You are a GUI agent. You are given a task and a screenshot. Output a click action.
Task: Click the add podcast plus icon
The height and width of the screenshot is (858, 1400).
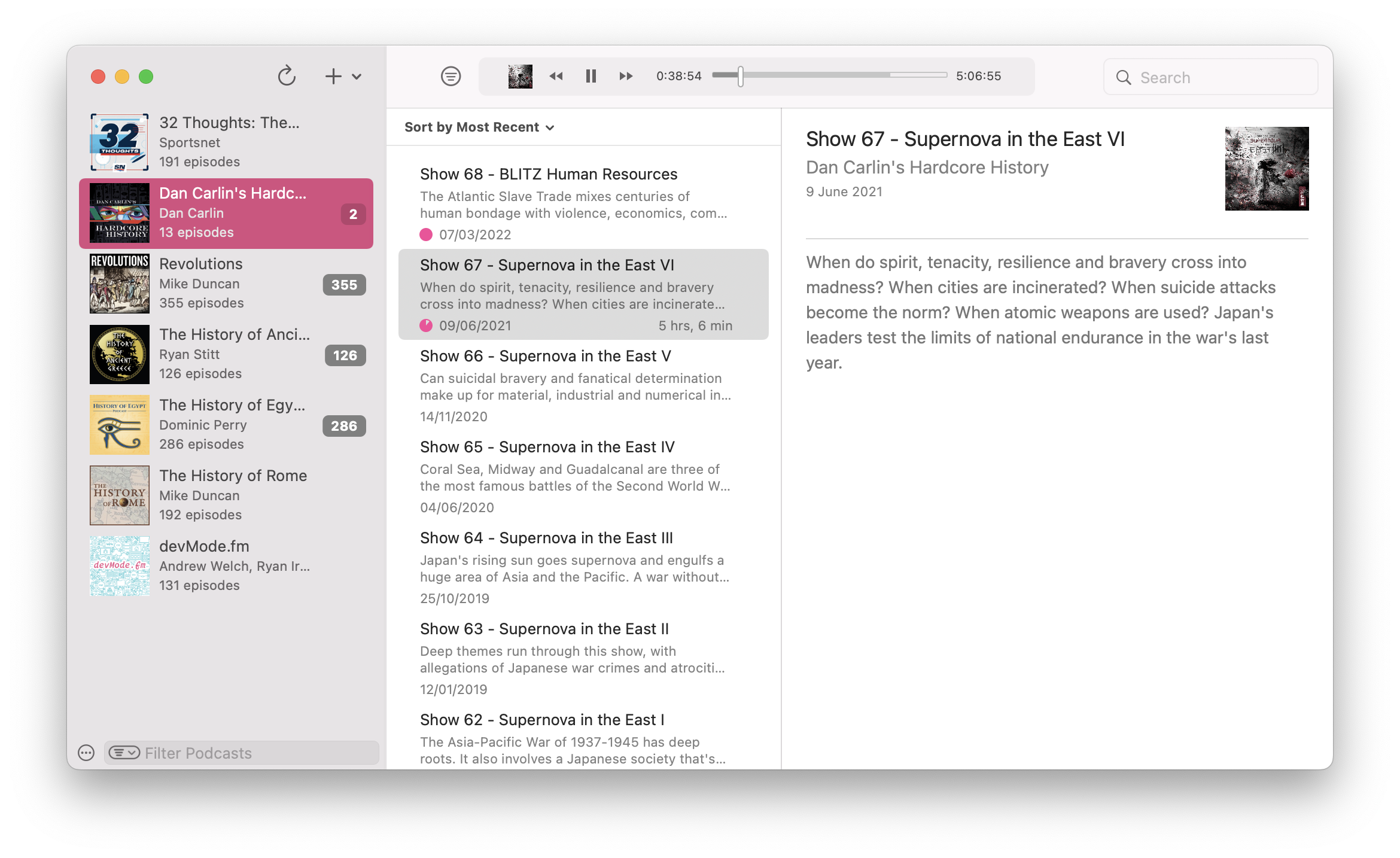(x=333, y=76)
